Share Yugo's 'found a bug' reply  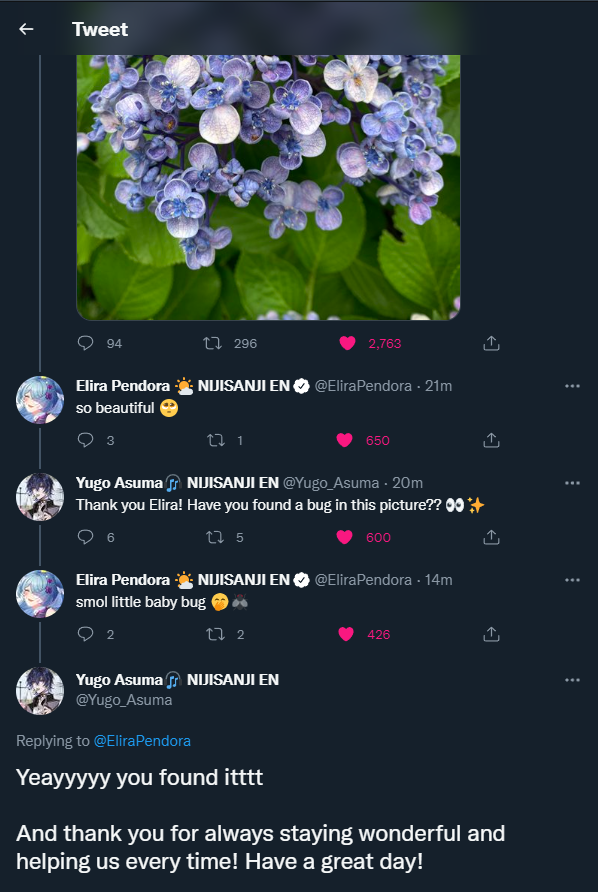tap(491, 537)
